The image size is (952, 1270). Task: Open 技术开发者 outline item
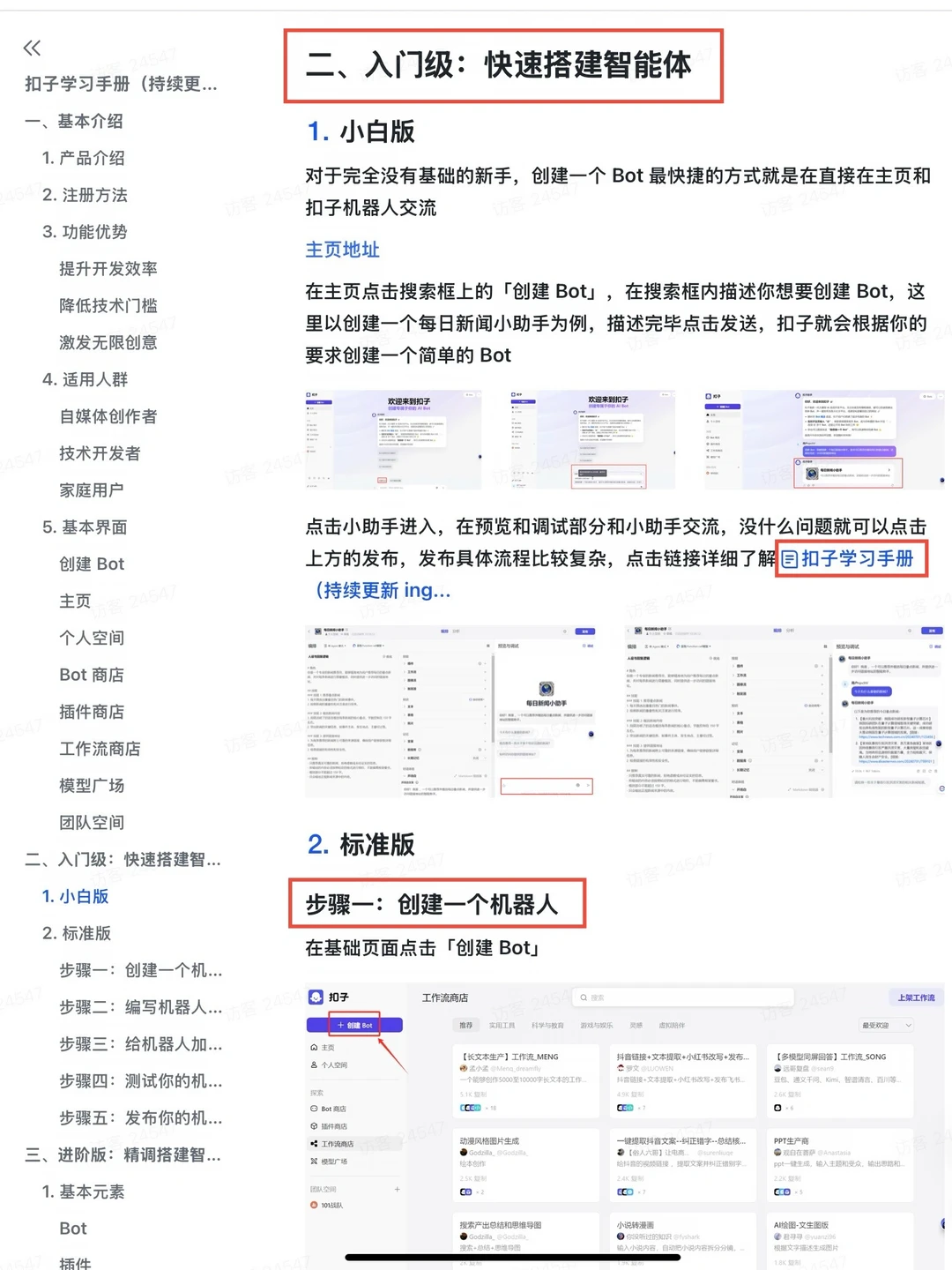point(100,453)
